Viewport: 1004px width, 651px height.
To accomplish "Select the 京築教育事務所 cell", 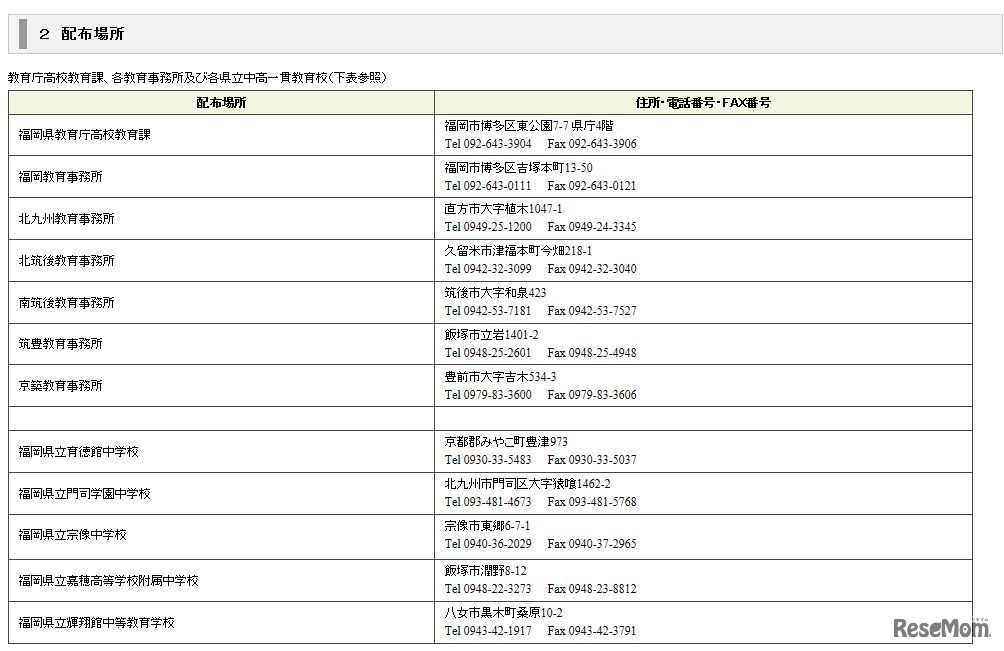I will coord(63,386).
